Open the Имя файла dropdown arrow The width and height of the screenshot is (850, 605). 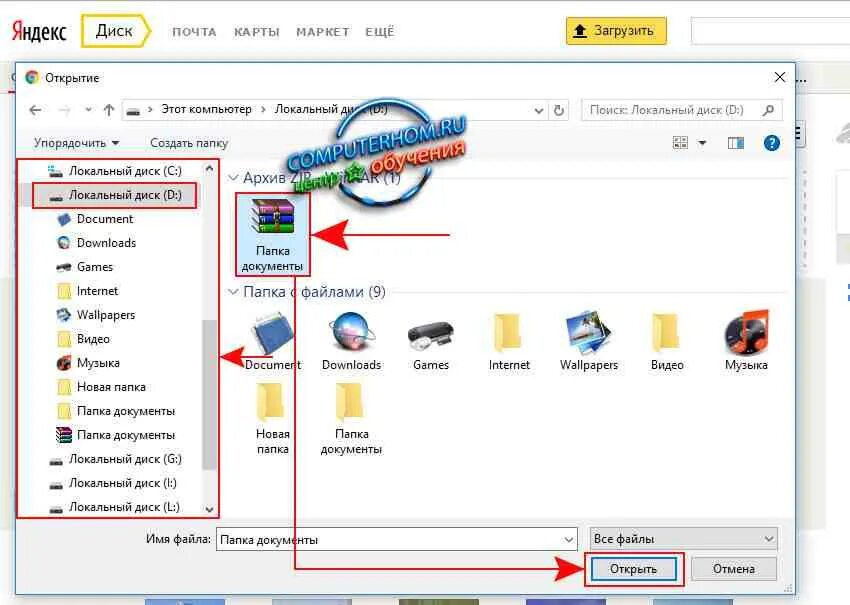pyautogui.click(x=568, y=539)
